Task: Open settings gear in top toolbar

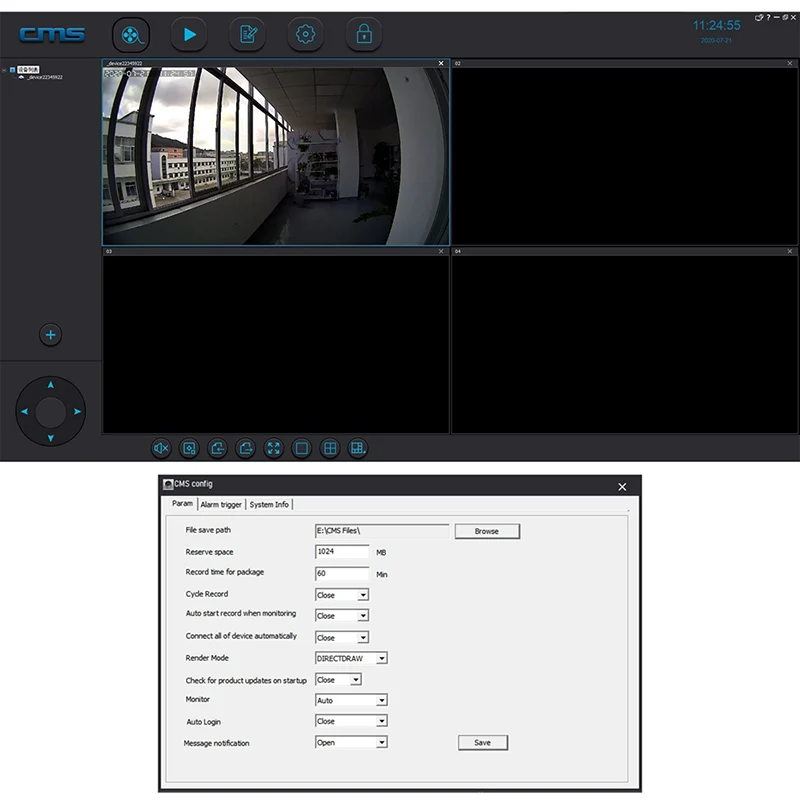Action: pyautogui.click(x=305, y=34)
